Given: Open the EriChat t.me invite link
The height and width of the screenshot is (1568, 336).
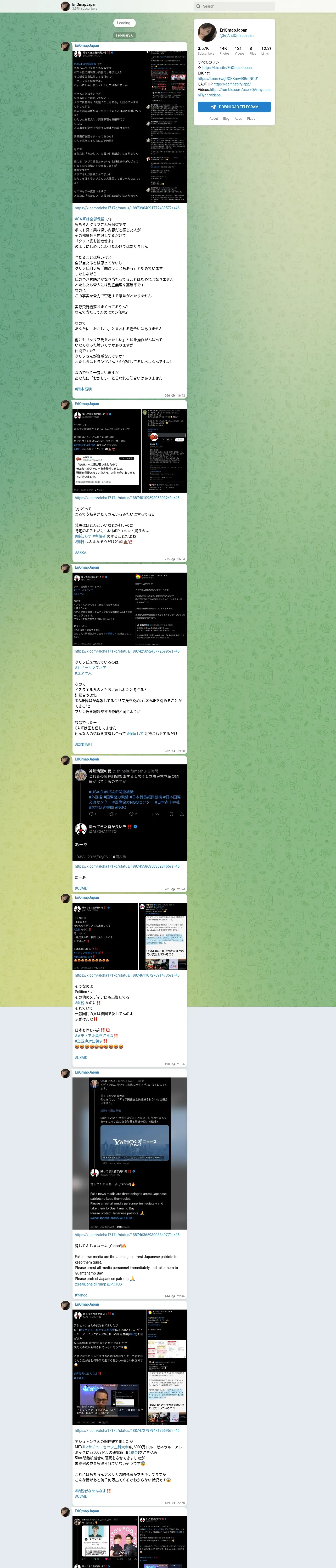Looking at the screenshot, I should point(228,78).
